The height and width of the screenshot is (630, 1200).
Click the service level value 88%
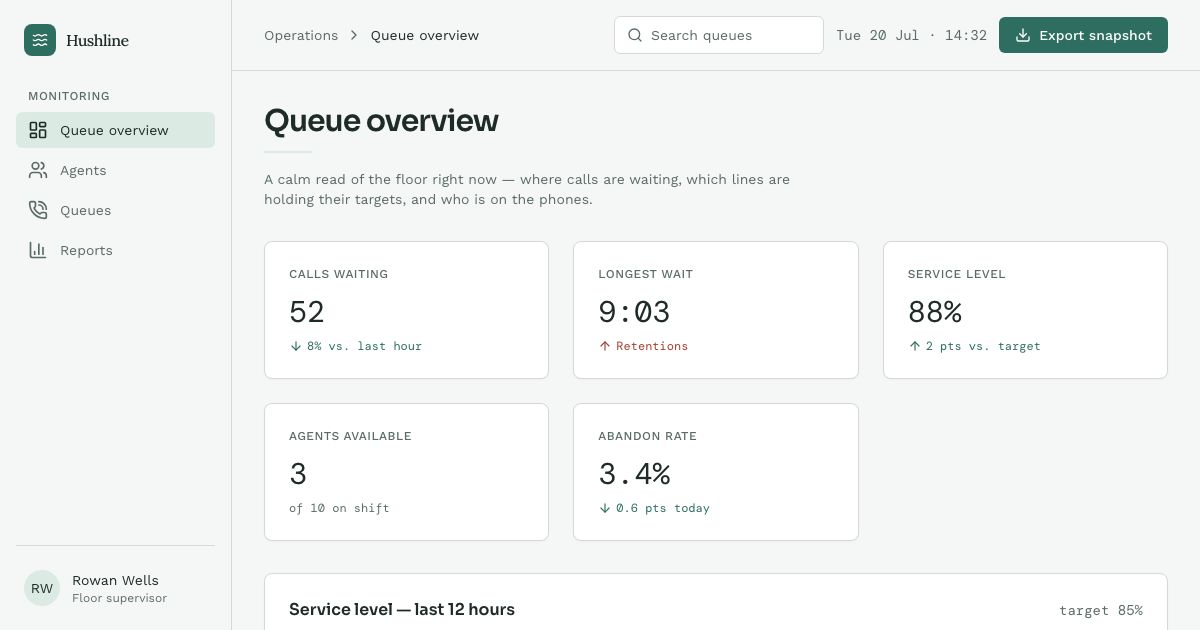935,312
